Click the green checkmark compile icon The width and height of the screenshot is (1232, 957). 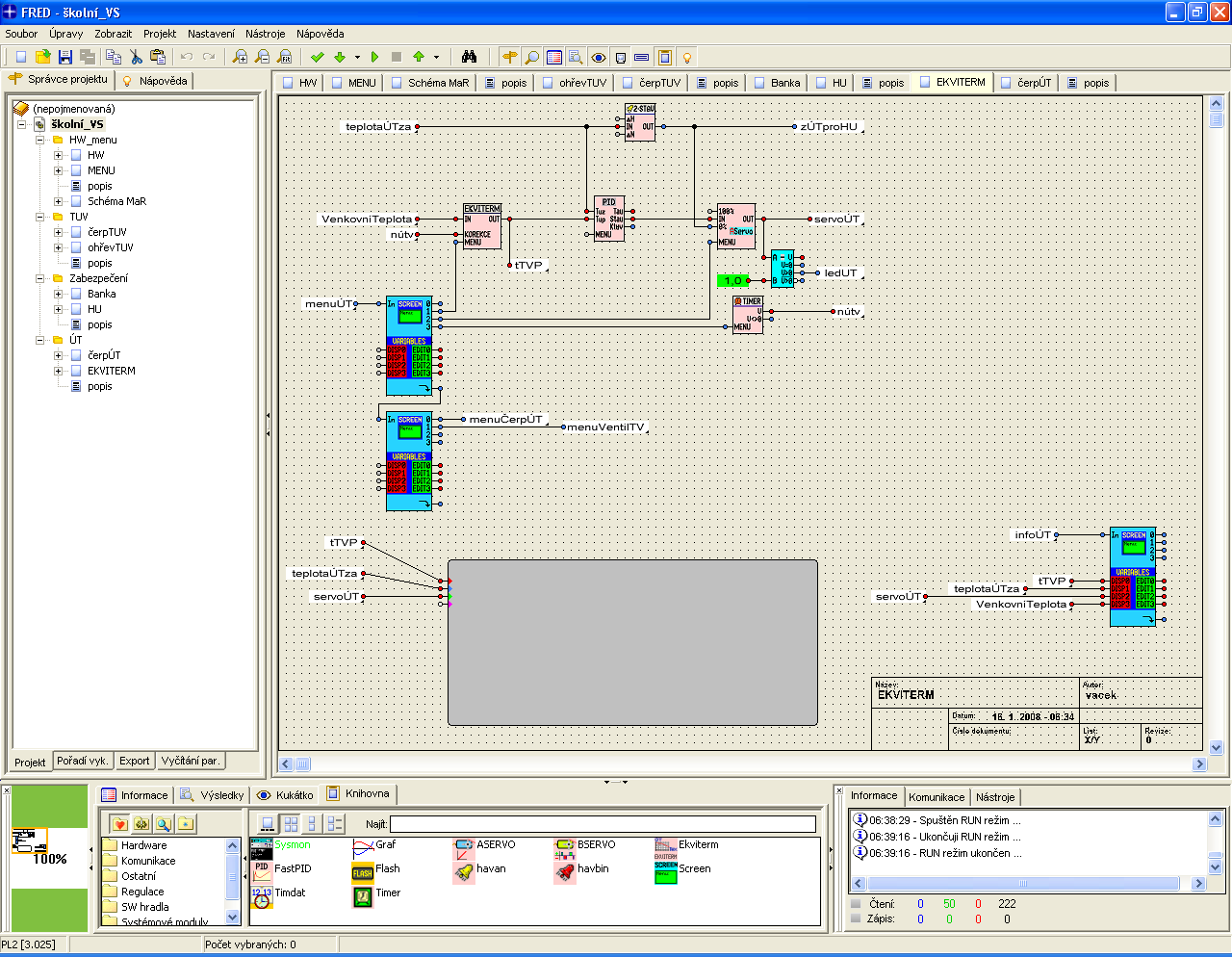pos(318,58)
